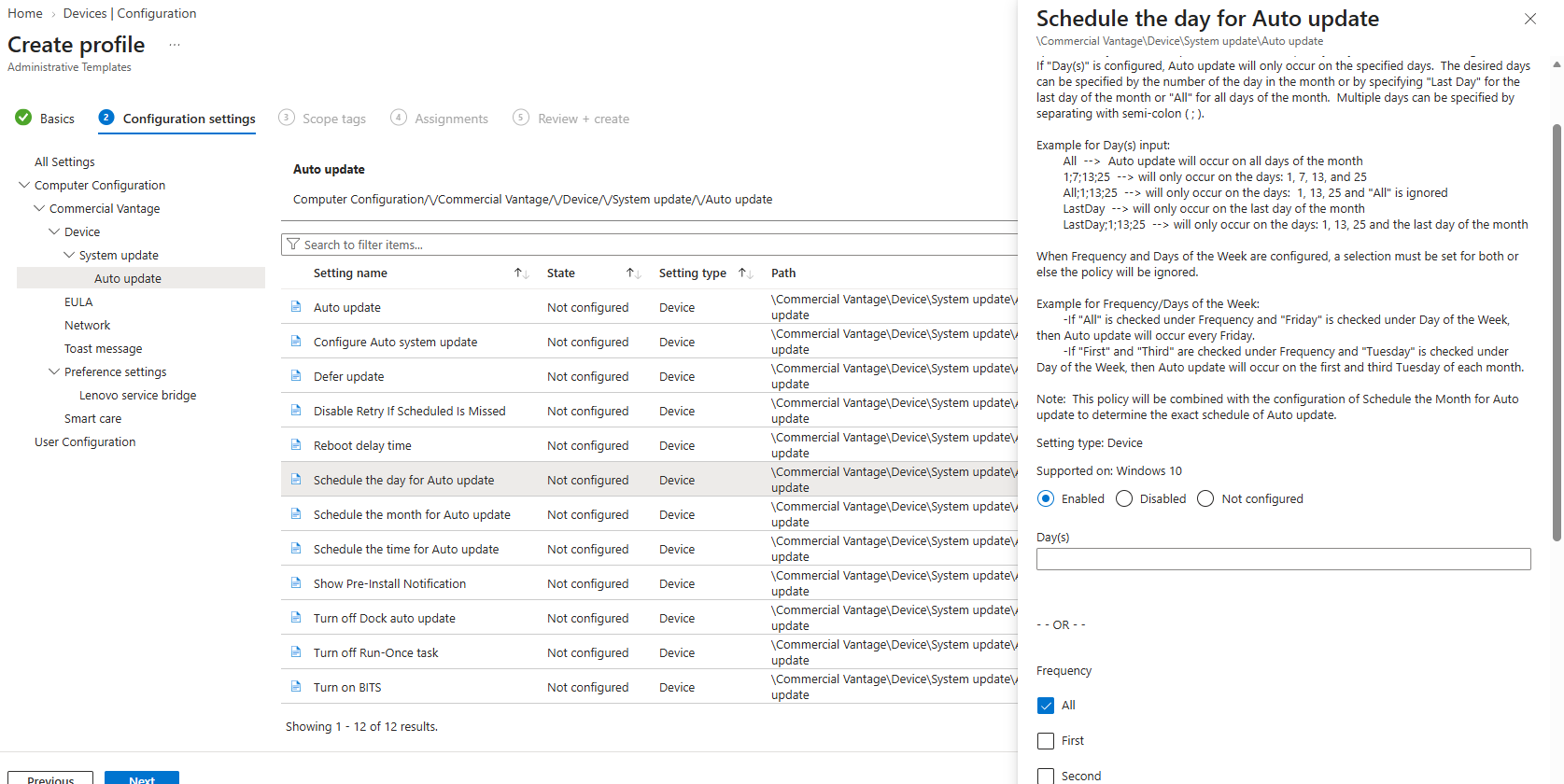This screenshot has width=1564, height=784.
Task: Switch to the Assignments step tab
Action: click(x=440, y=119)
